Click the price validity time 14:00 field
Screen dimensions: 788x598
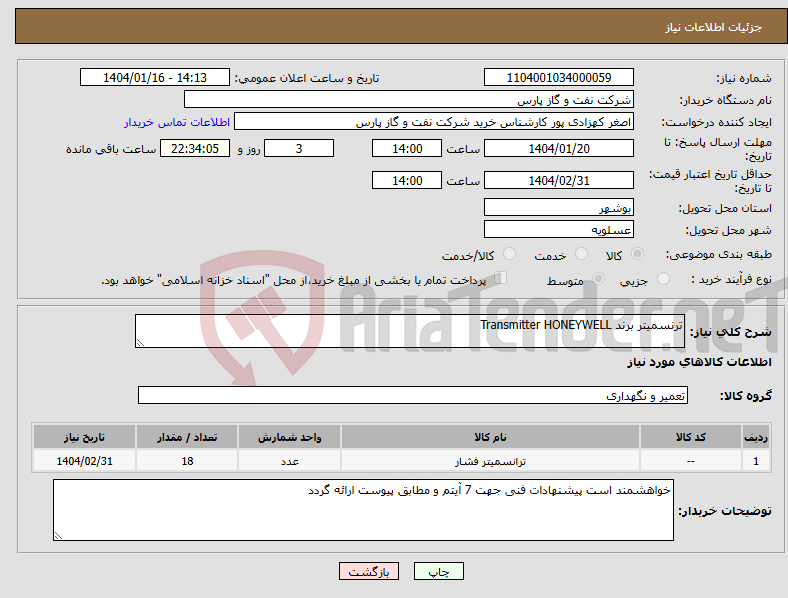click(x=407, y=180)
